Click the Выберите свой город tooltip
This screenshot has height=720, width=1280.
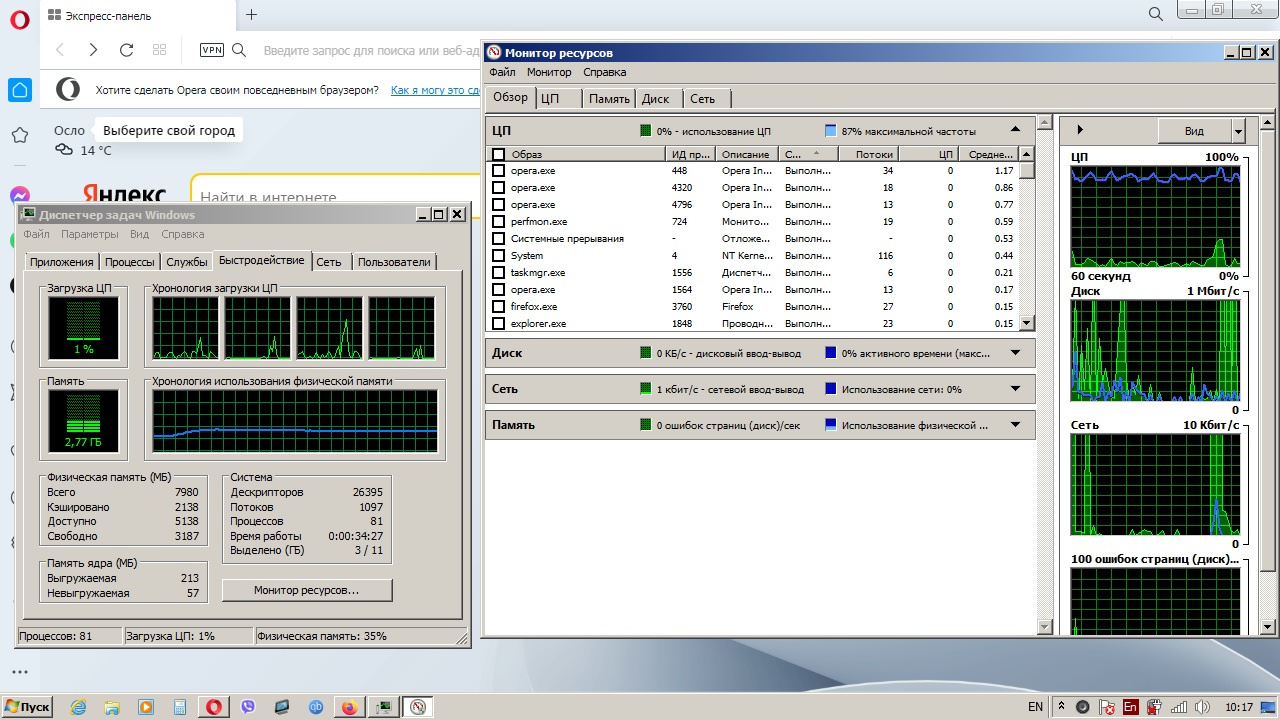[169, 130]
